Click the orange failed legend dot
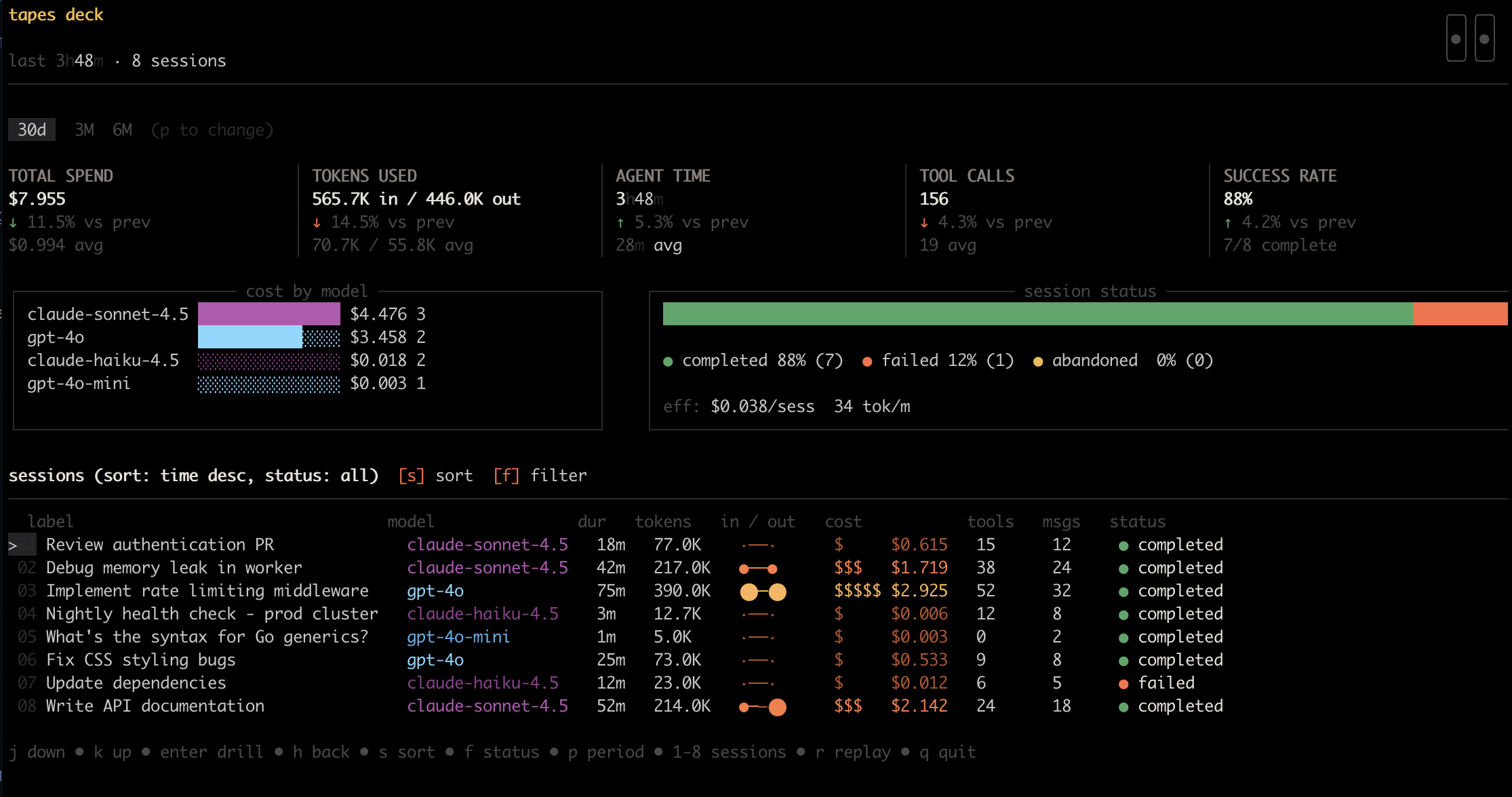Viewport: 1512px width, 797px height. click(x=867, y=362)
